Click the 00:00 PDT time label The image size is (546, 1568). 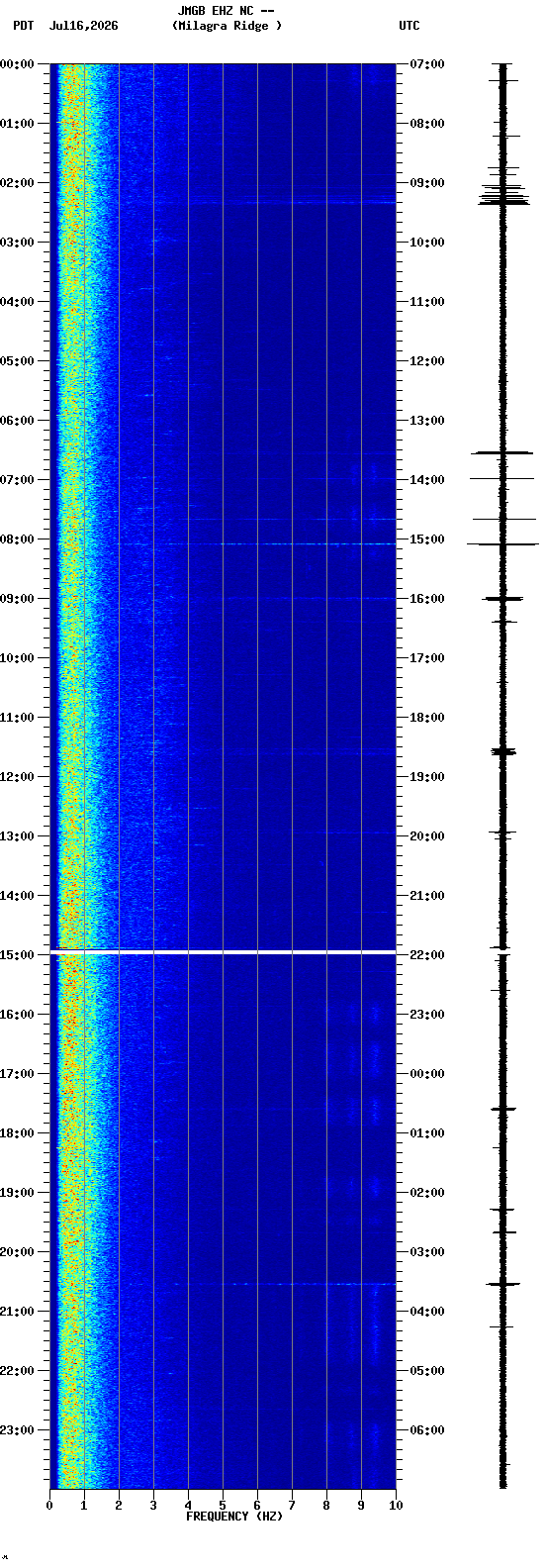(17, 64)
